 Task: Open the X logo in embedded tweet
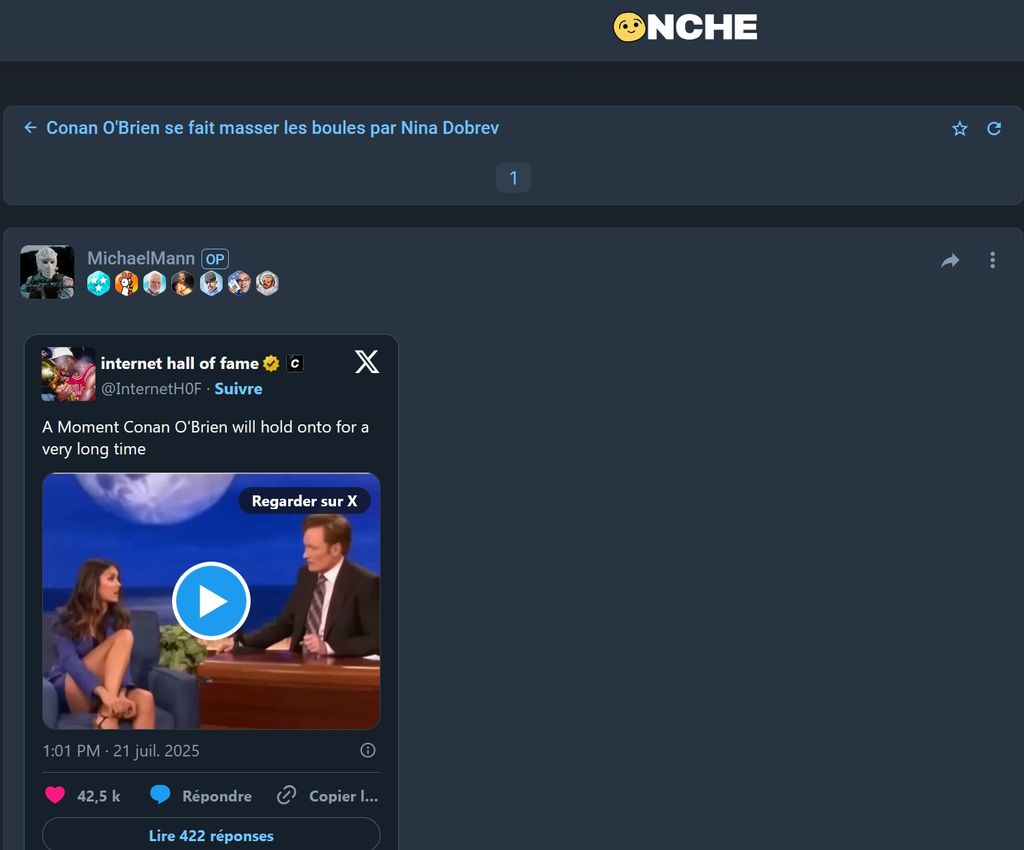367,362
